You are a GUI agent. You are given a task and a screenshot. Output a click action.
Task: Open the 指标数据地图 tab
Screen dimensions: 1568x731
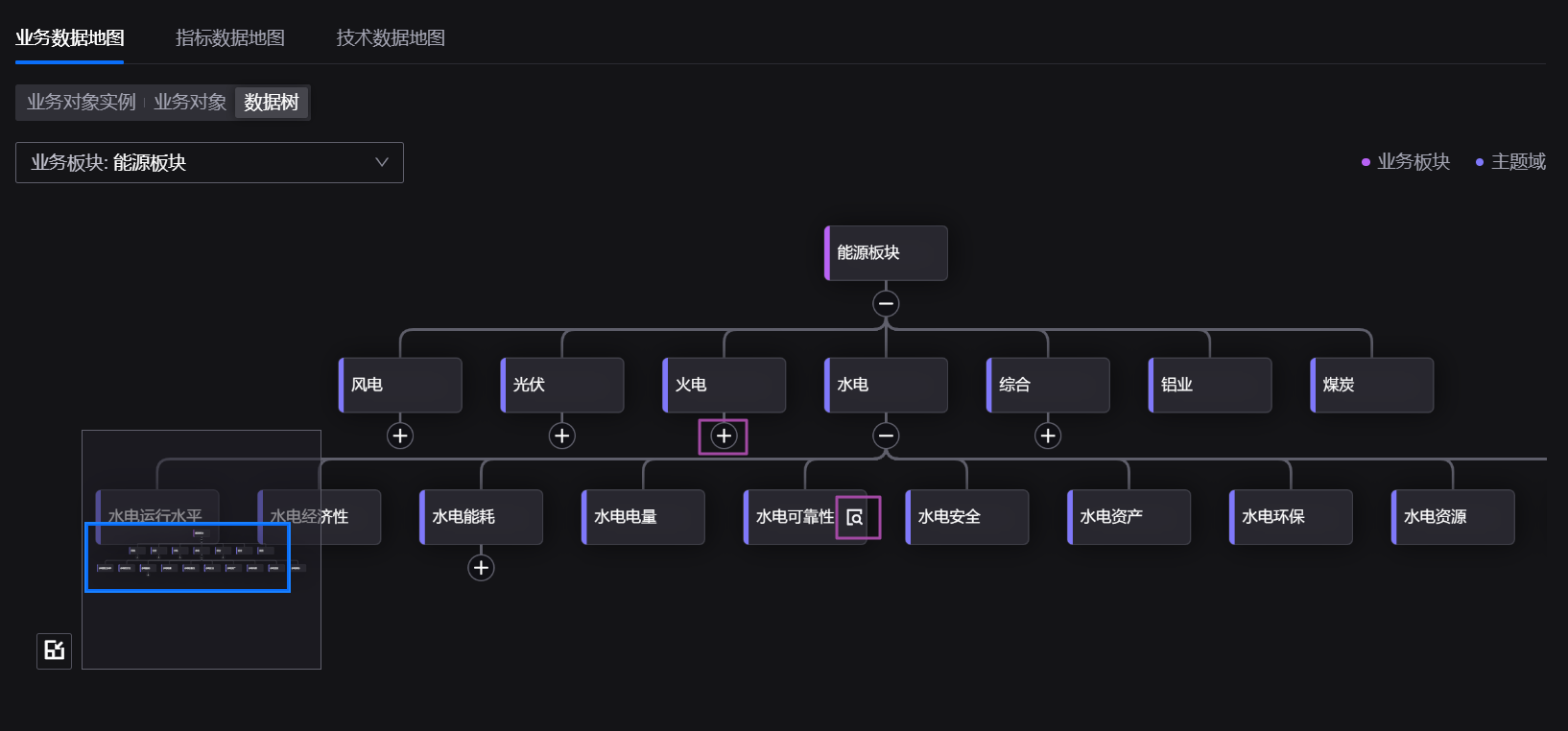[230, 38]
